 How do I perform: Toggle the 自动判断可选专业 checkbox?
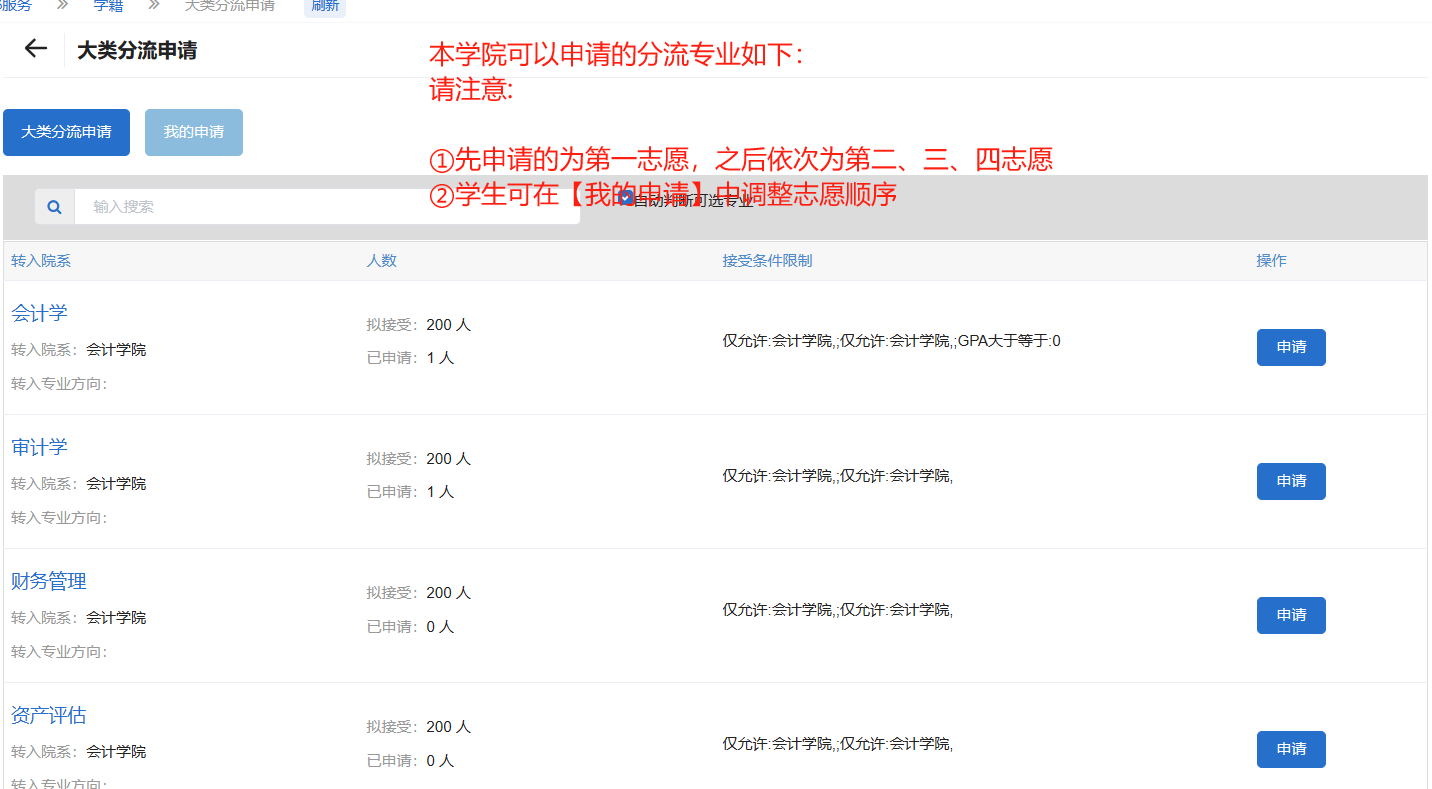tap(626, 198)
